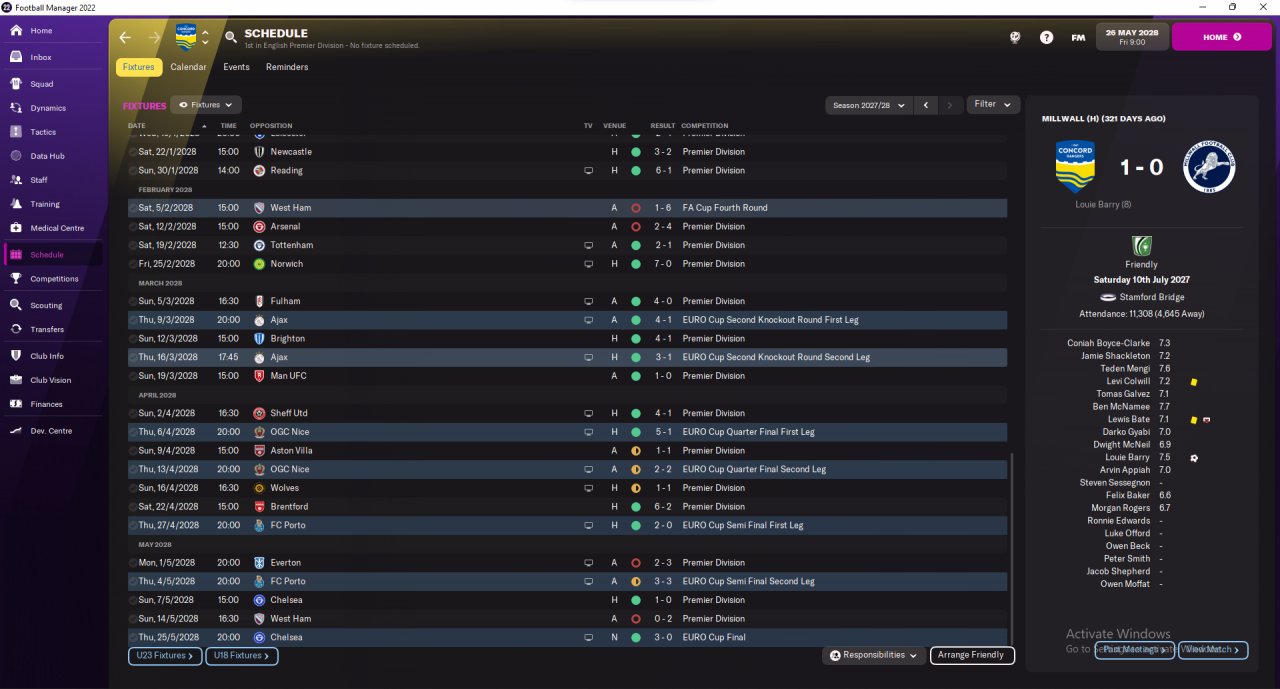Go to the previous season arrow

[926, 105]
